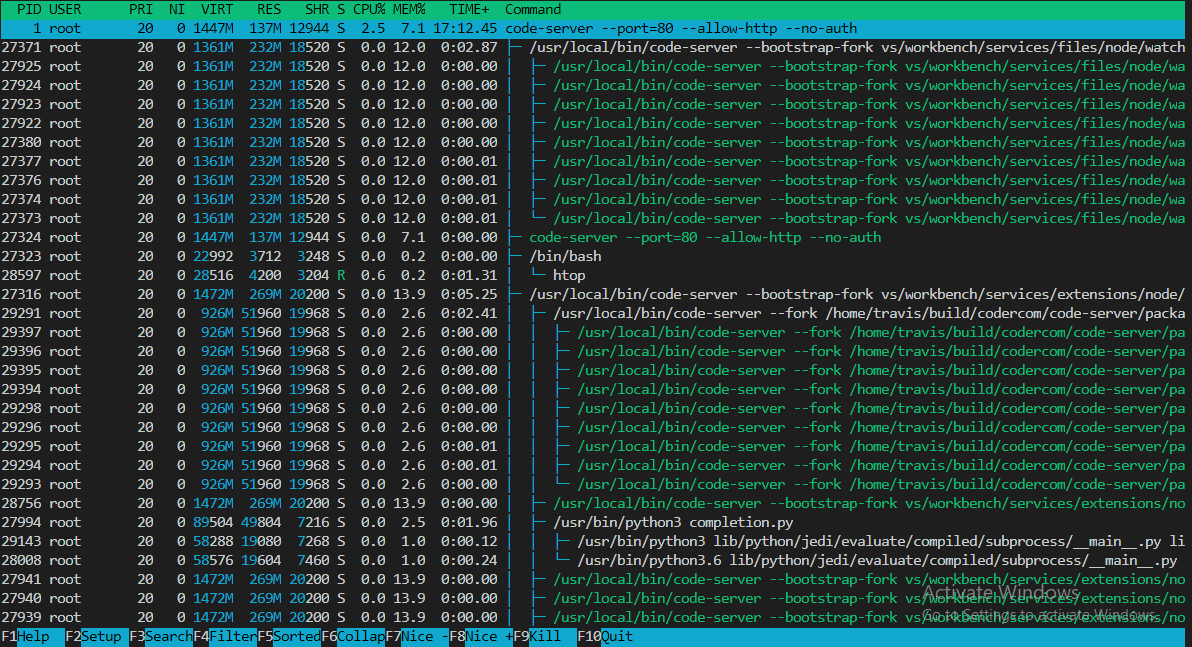
Task: Sort by the CPU% column header
Action: (x=369, y=9)
